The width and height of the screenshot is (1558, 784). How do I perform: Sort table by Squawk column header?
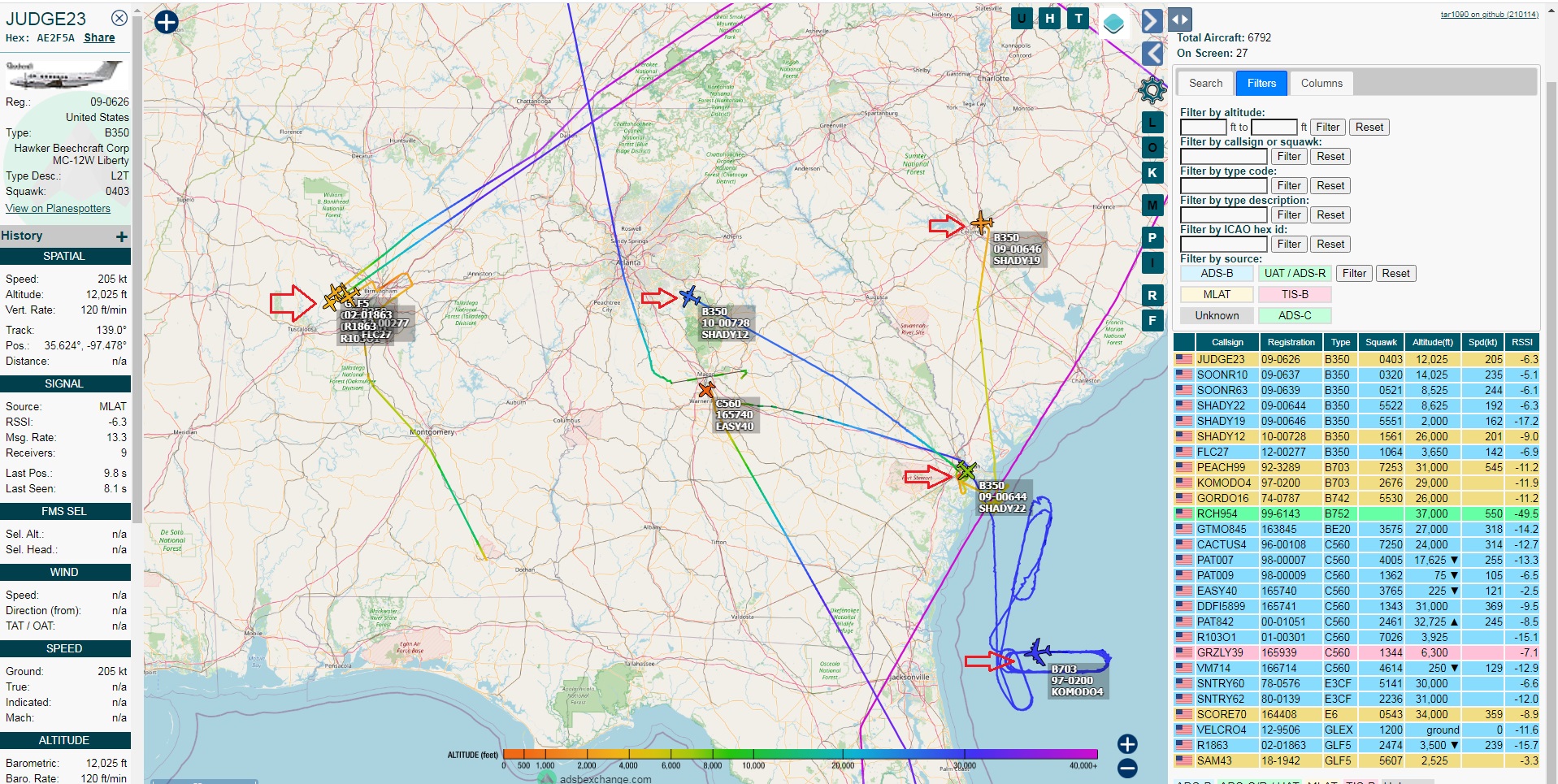pyautogui.click(x=1381, y=342)
